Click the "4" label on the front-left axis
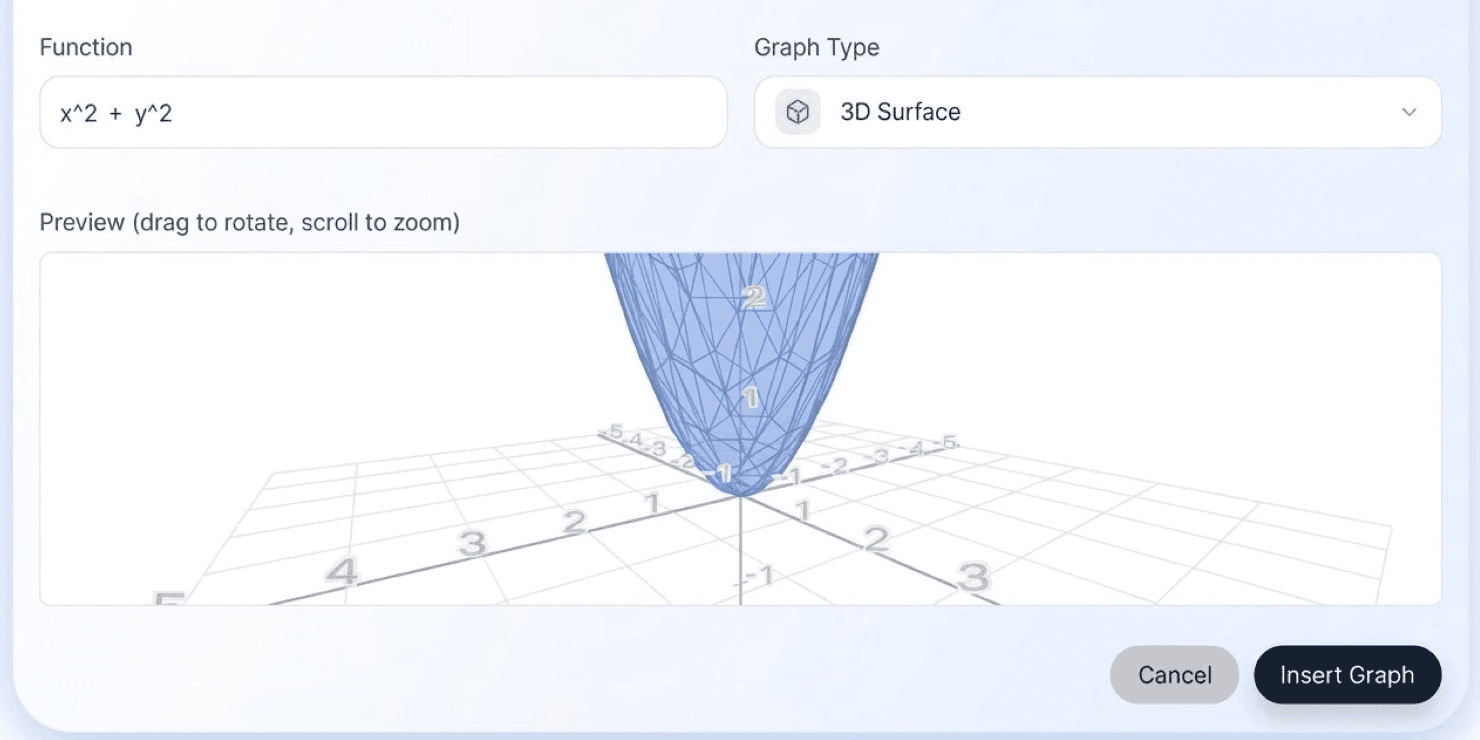This screenshot has height=740, width=1480. (x=341, y=573)
